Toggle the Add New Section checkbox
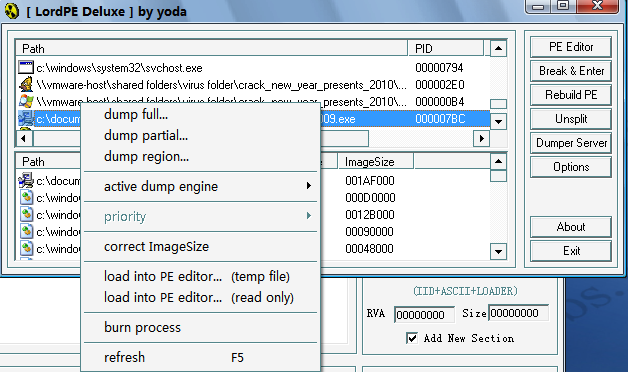Image resolution: width=628 pixels, height=372 pixels. click(x=412, y=338)
